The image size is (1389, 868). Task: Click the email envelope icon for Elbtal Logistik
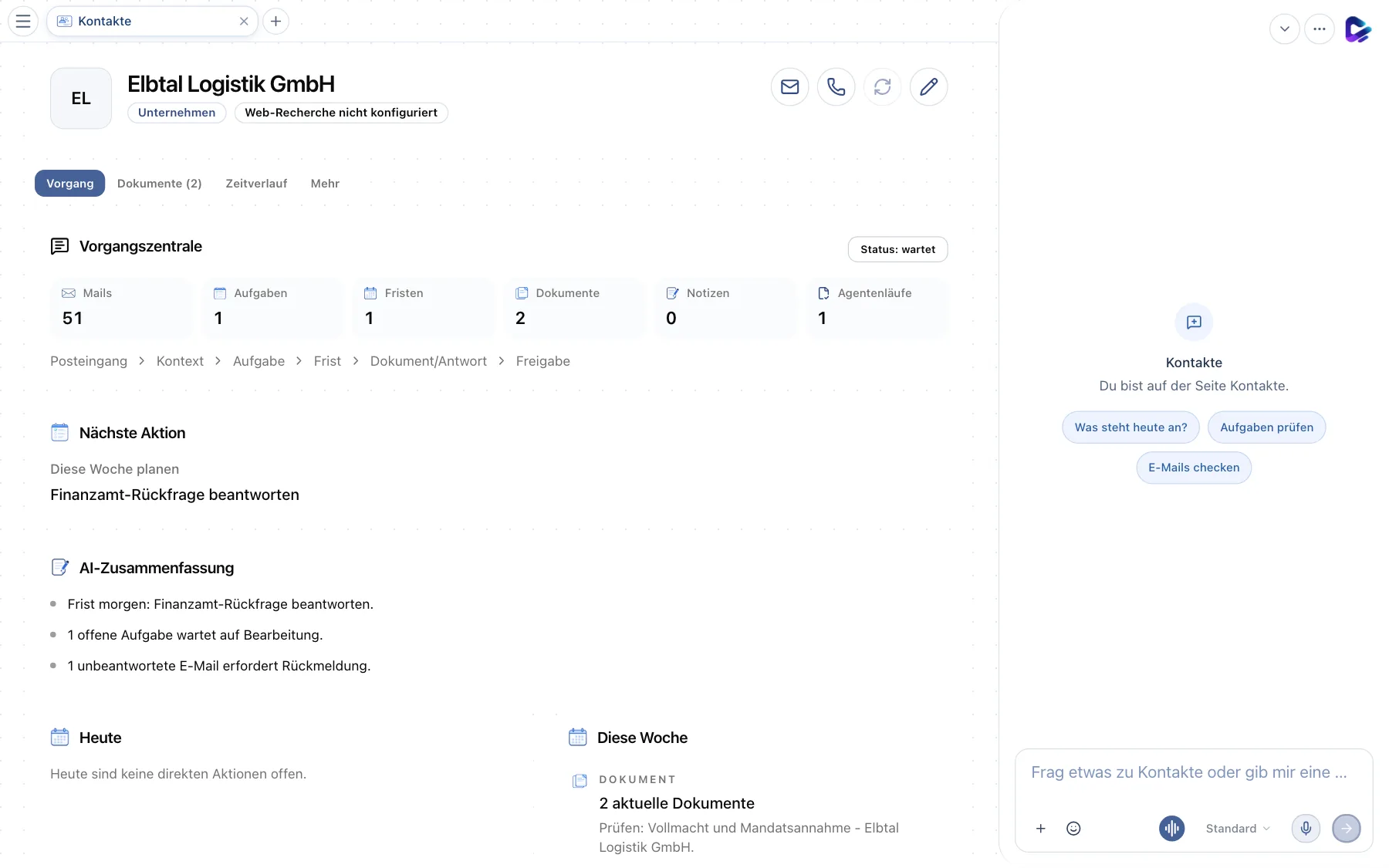tap(789, 87)
